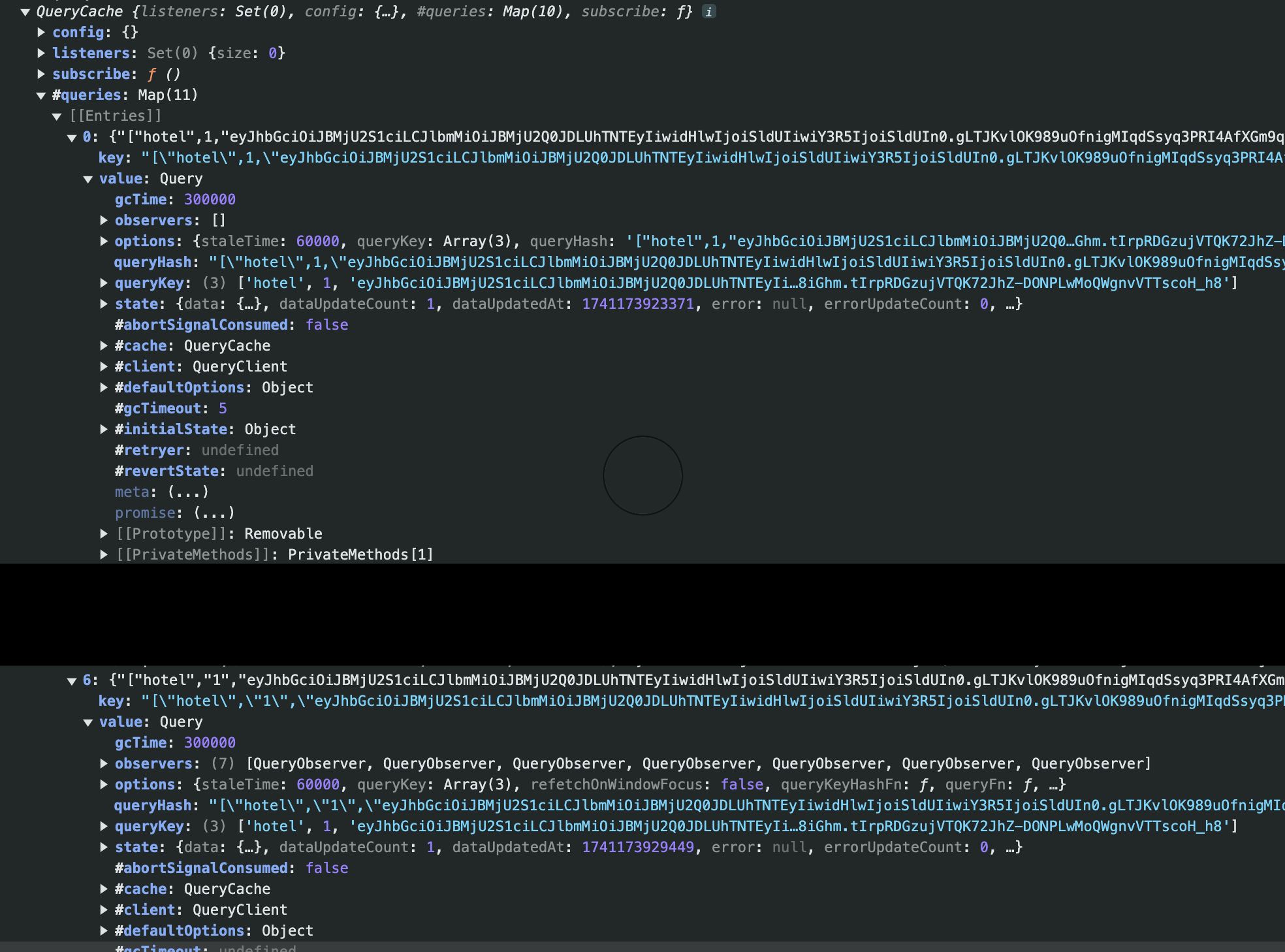Expand options with queryHash in entry 0
The width and height of the screenshot is (1285, 952).
(104, 241)
